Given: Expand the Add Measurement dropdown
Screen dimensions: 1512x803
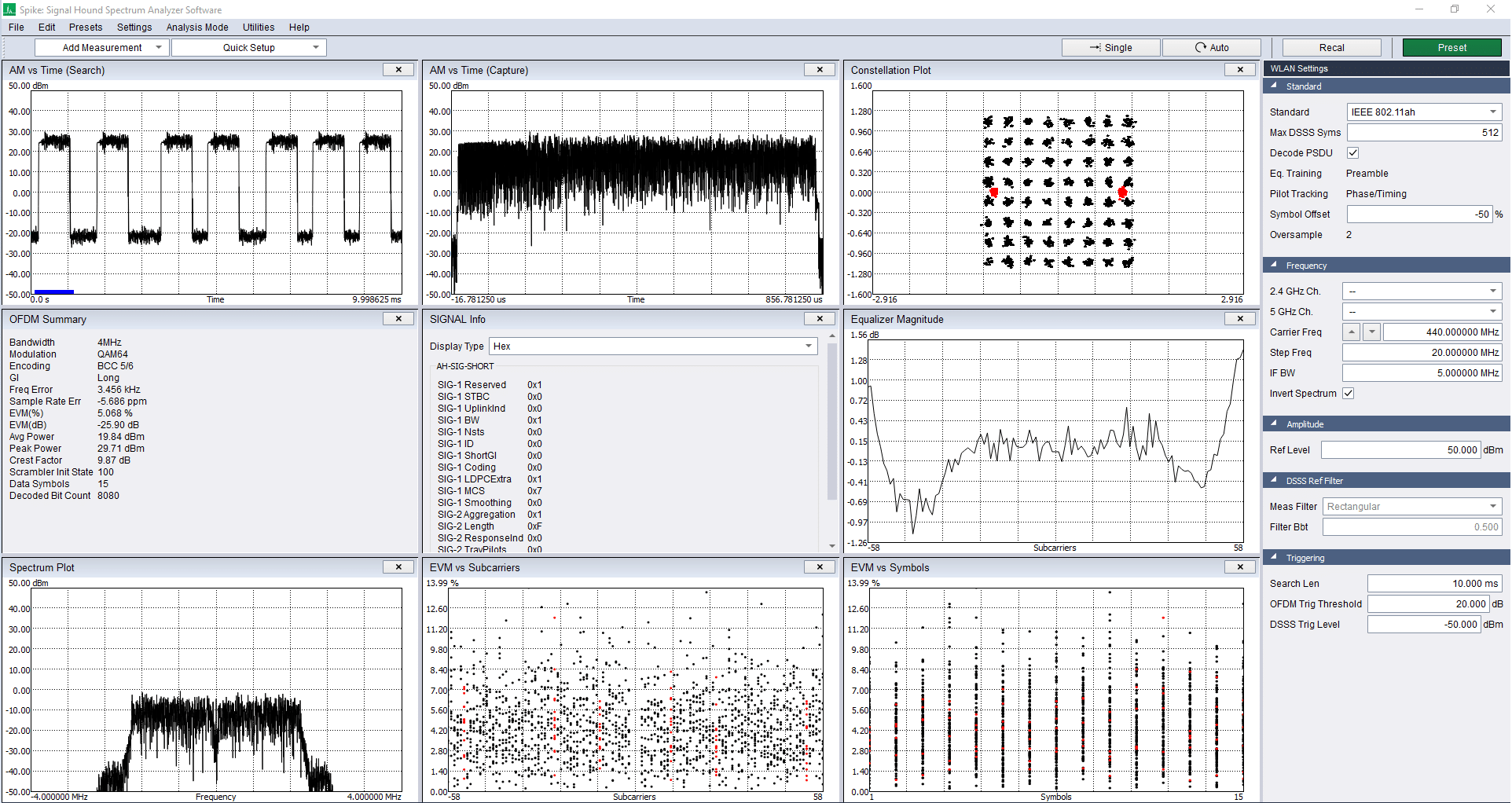Looking at the screenshot, I should [x=102, y=48].
